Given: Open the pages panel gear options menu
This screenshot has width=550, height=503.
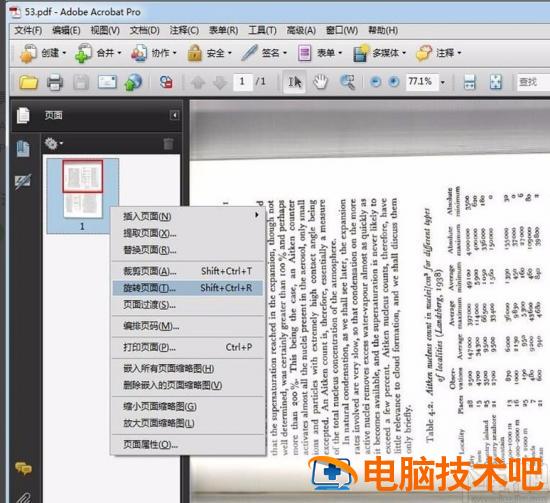Looking at the screenshot, I should 53,143.
